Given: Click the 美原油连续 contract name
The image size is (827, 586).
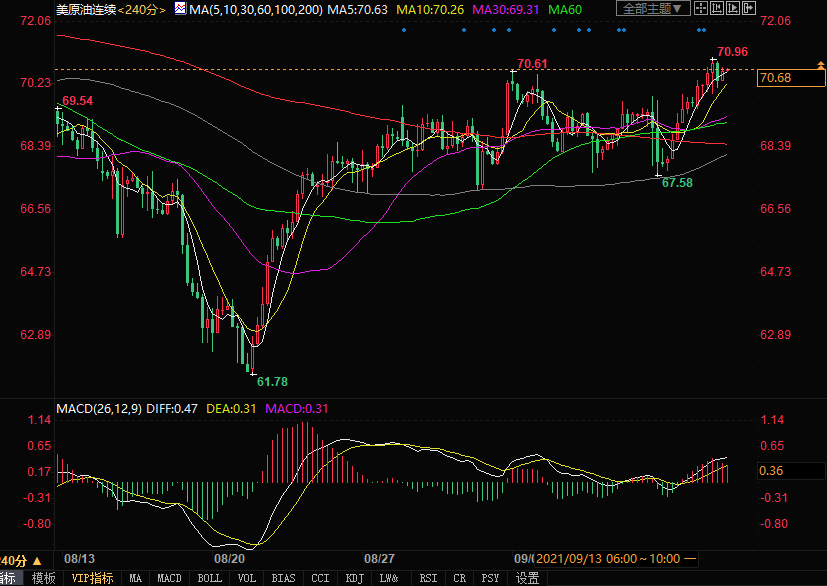Looking at the screenshot, I should [x=86, y=9].
